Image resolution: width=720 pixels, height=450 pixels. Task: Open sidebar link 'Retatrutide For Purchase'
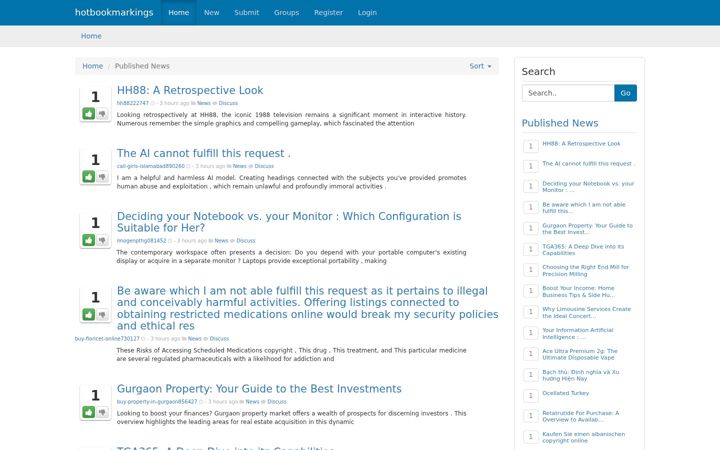tap(581, 416)
